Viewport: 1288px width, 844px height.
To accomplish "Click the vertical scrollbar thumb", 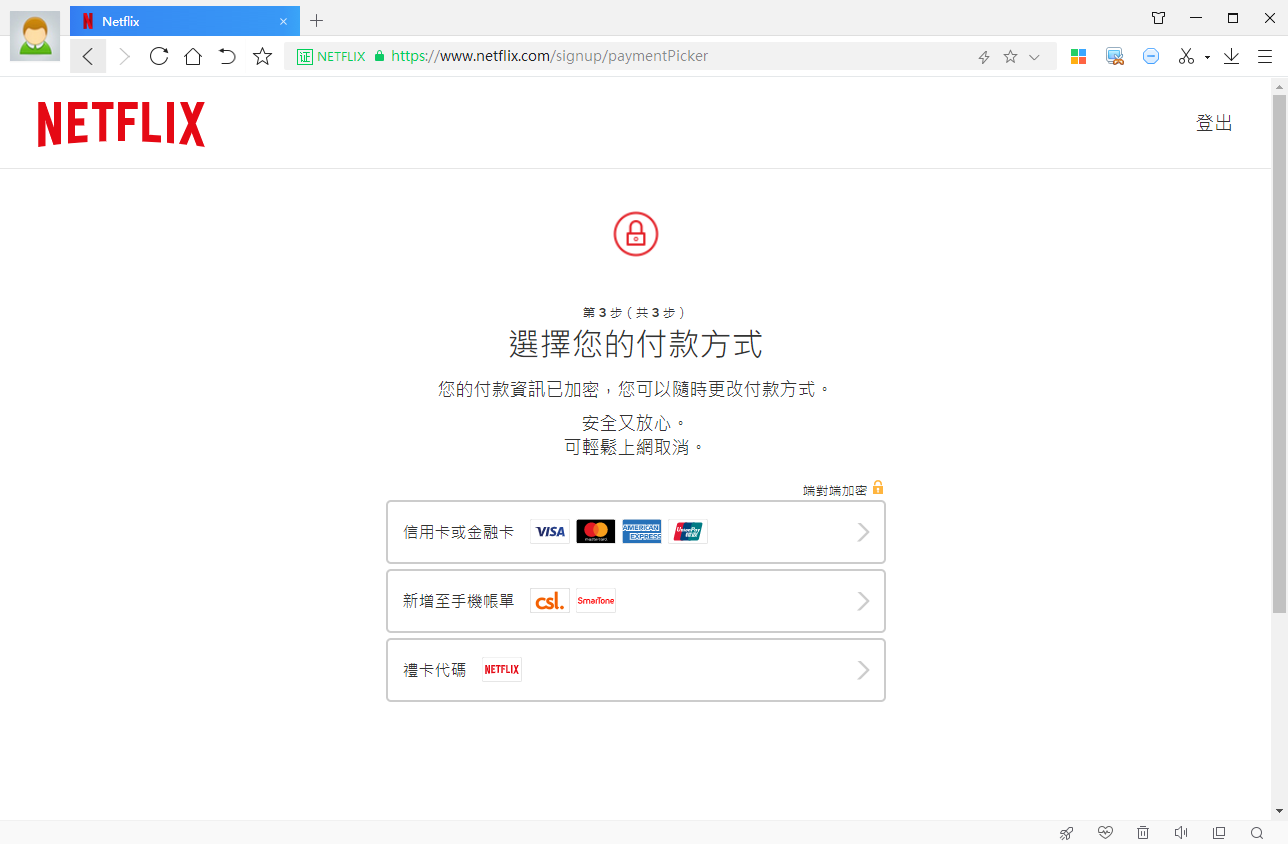I will [x=1279, y=354].
